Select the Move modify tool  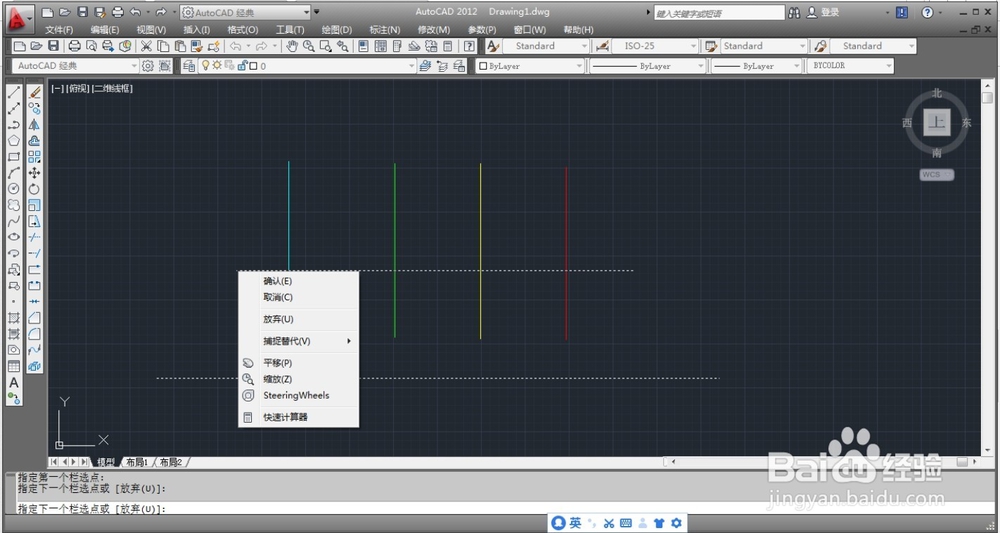coord(34,173)
